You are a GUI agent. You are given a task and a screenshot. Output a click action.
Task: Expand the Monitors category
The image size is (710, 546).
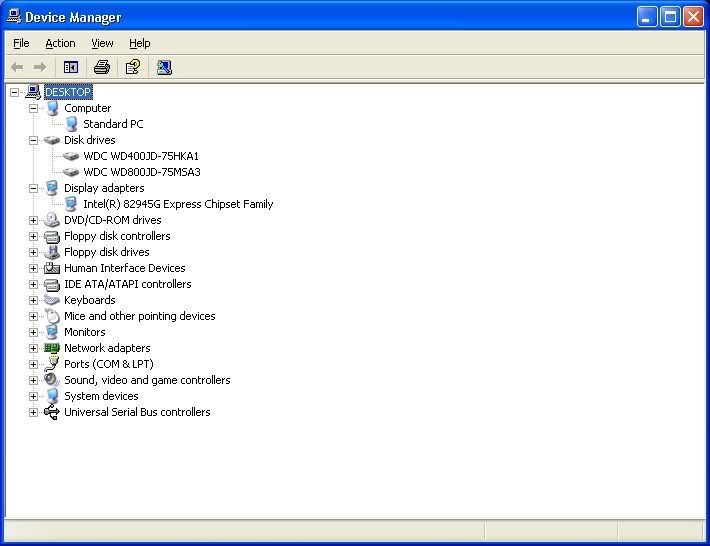point(33,332)
